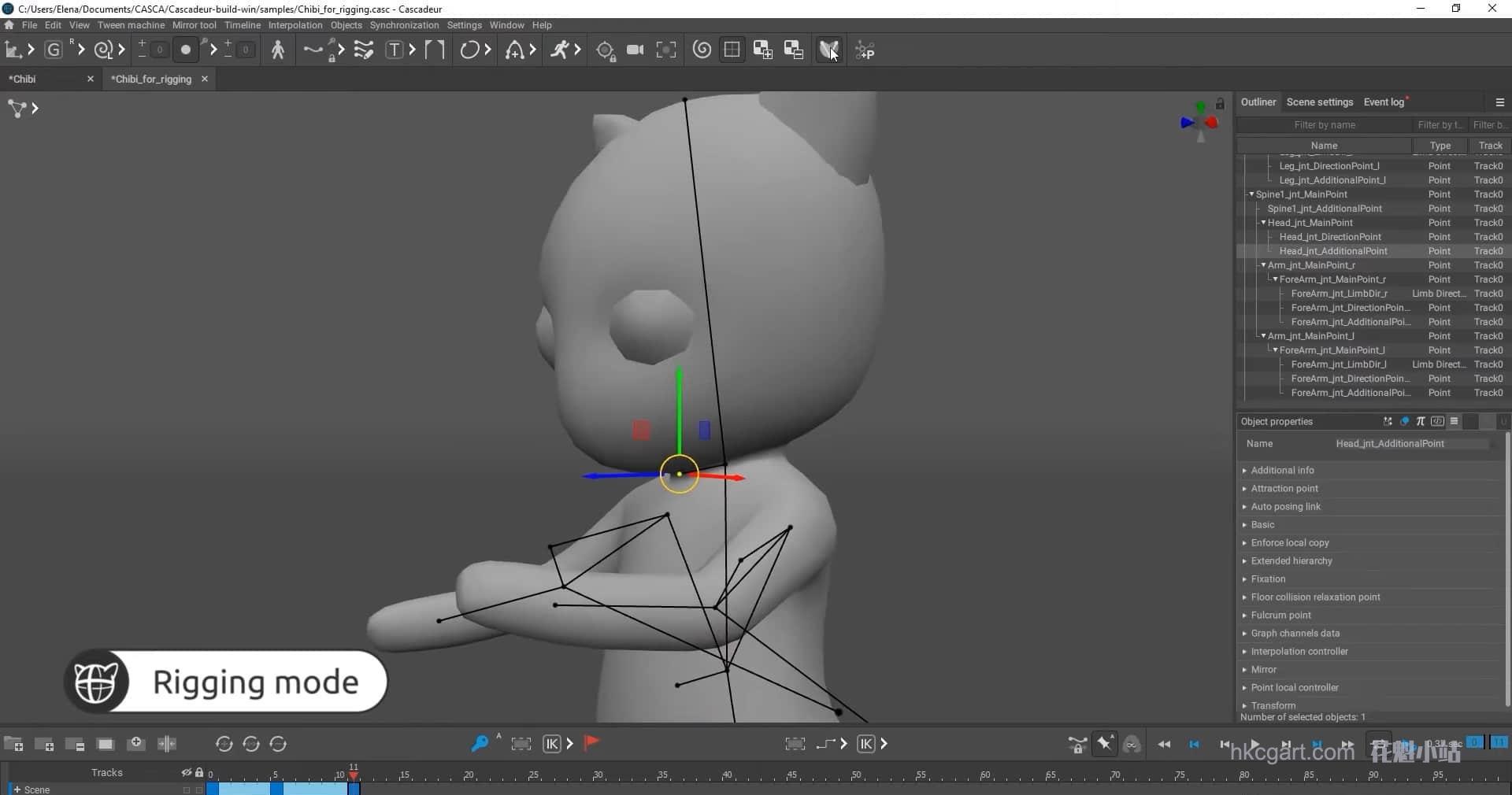
Task: Click the focus frame selection icon
Action: pyautogui.click(x=666, y=50)
